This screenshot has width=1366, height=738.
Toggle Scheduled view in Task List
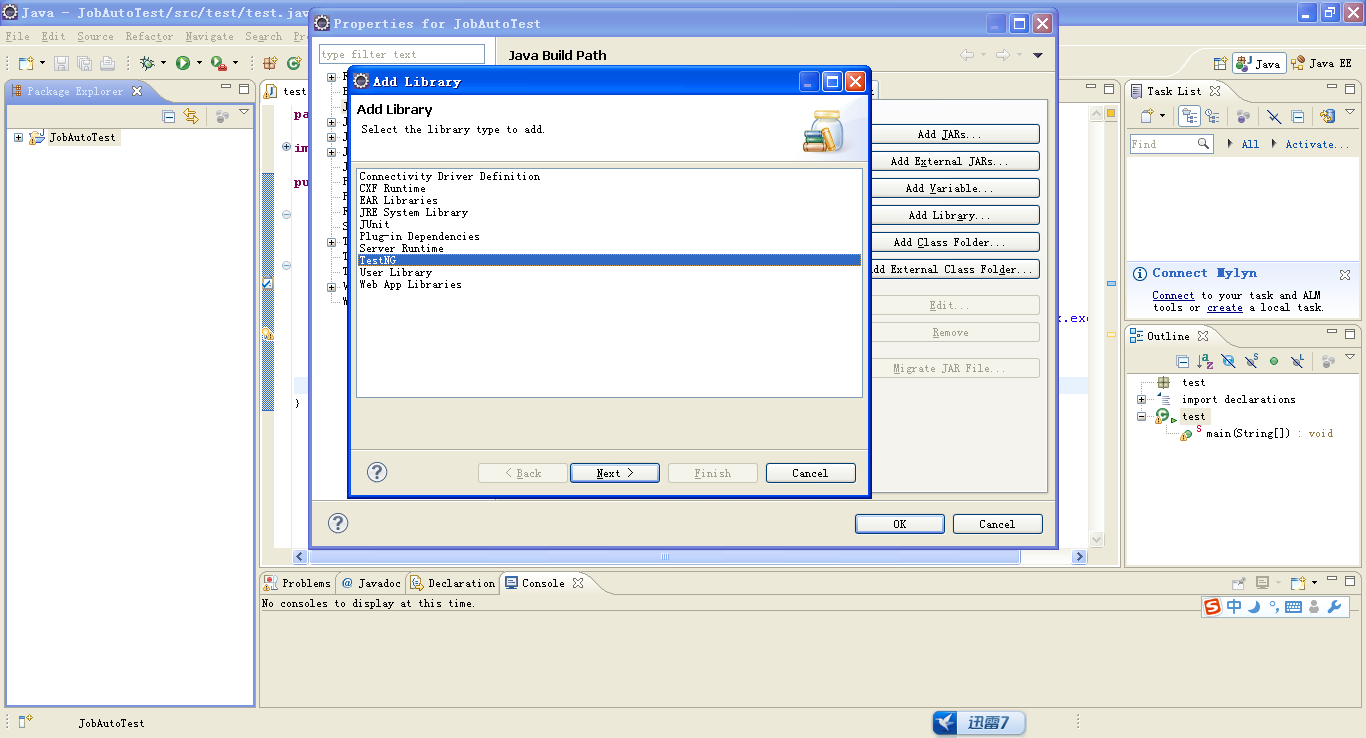1214,116
